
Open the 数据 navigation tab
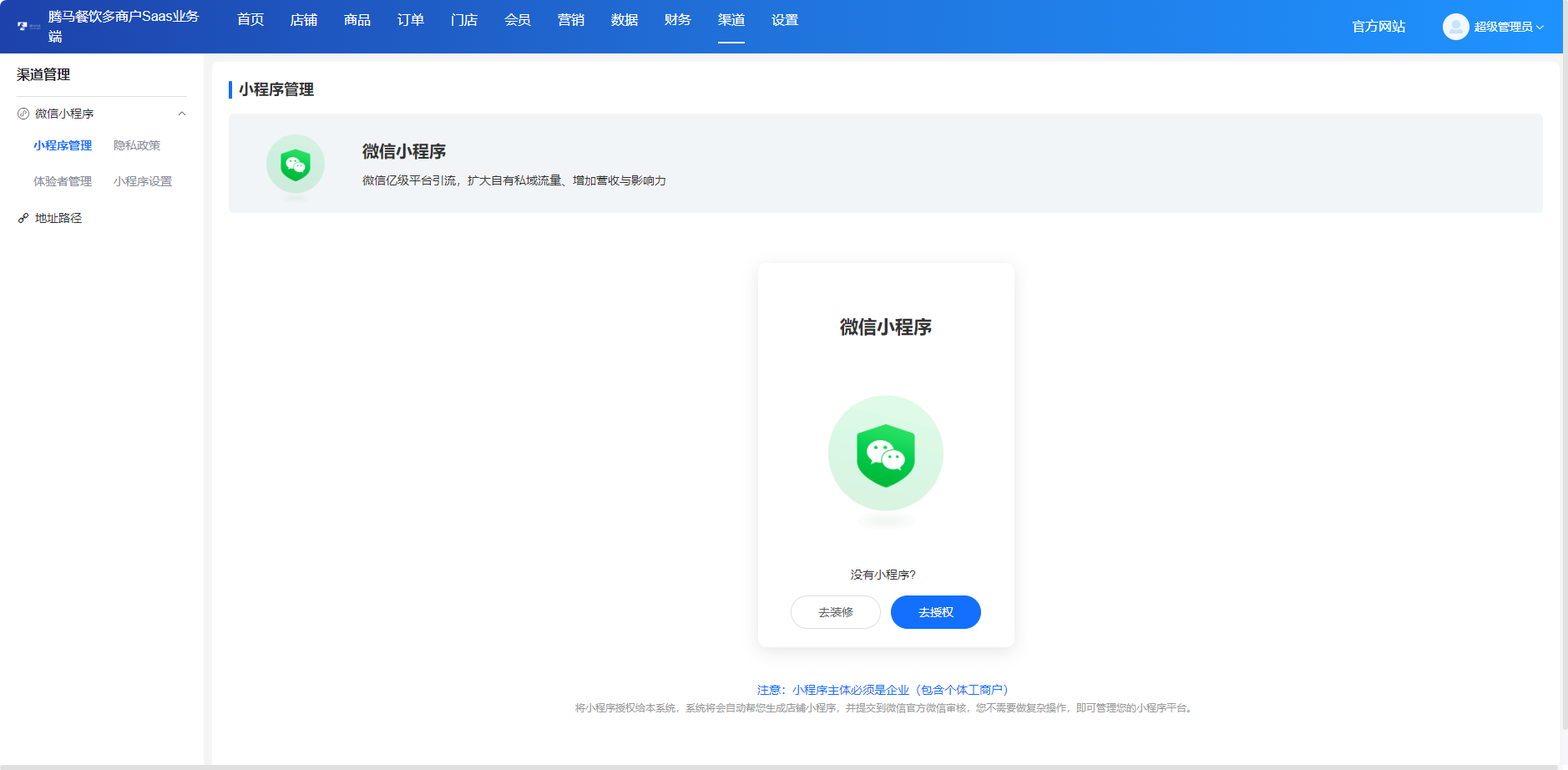tap(623, 19)
